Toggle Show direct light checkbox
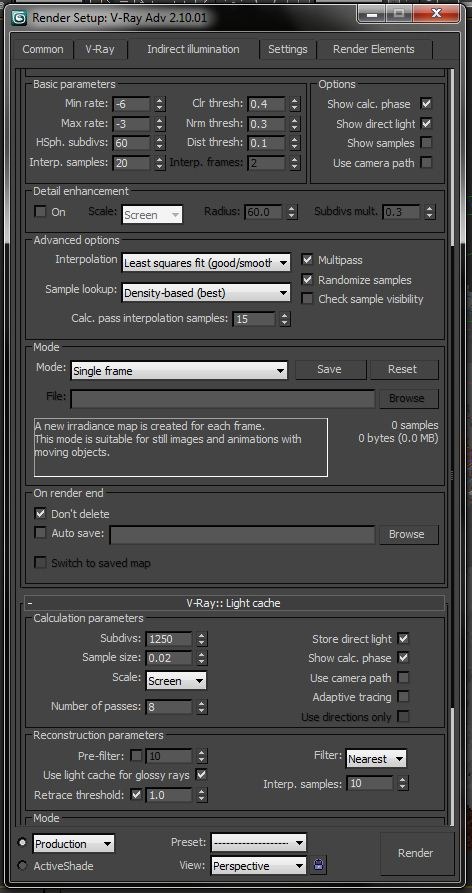The height and width of the screenshot is (893, 472). [x=425, y=123]
